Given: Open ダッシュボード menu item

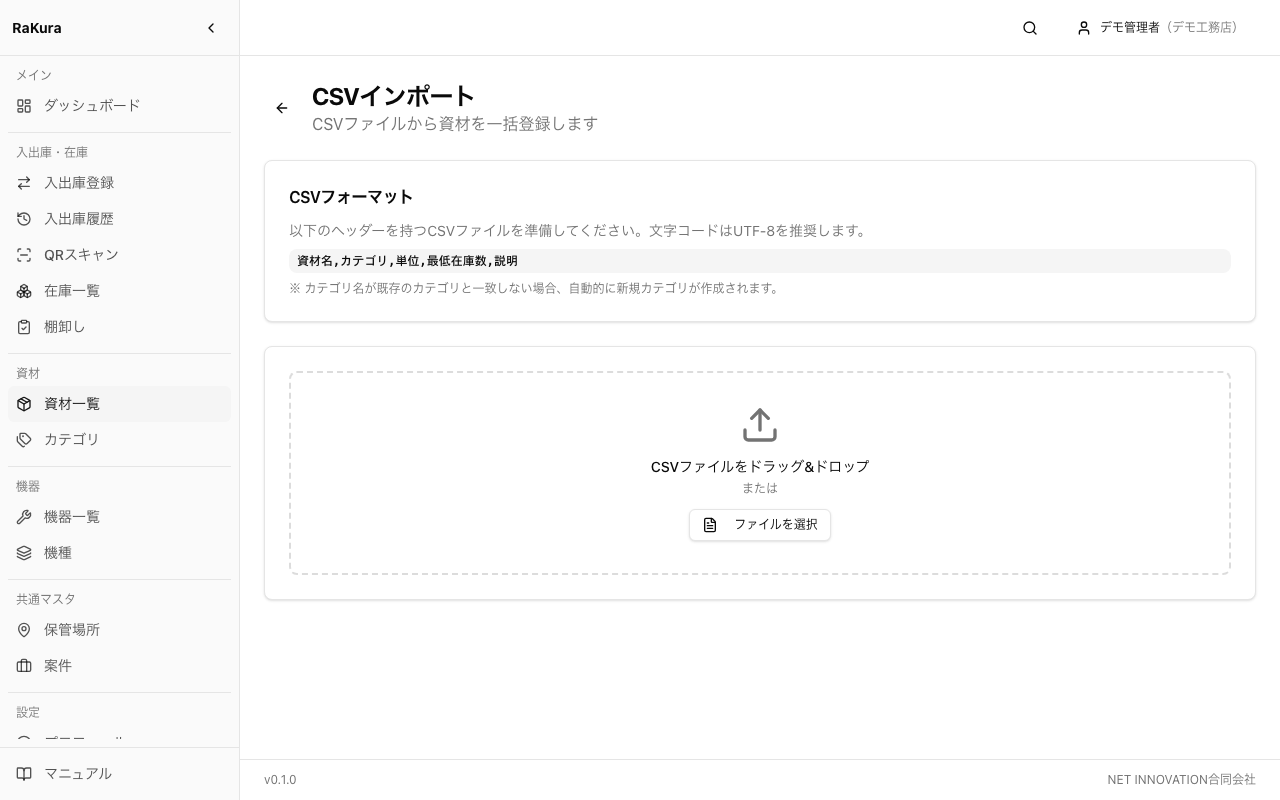Looking at the screenshot, I should point(119,106).
